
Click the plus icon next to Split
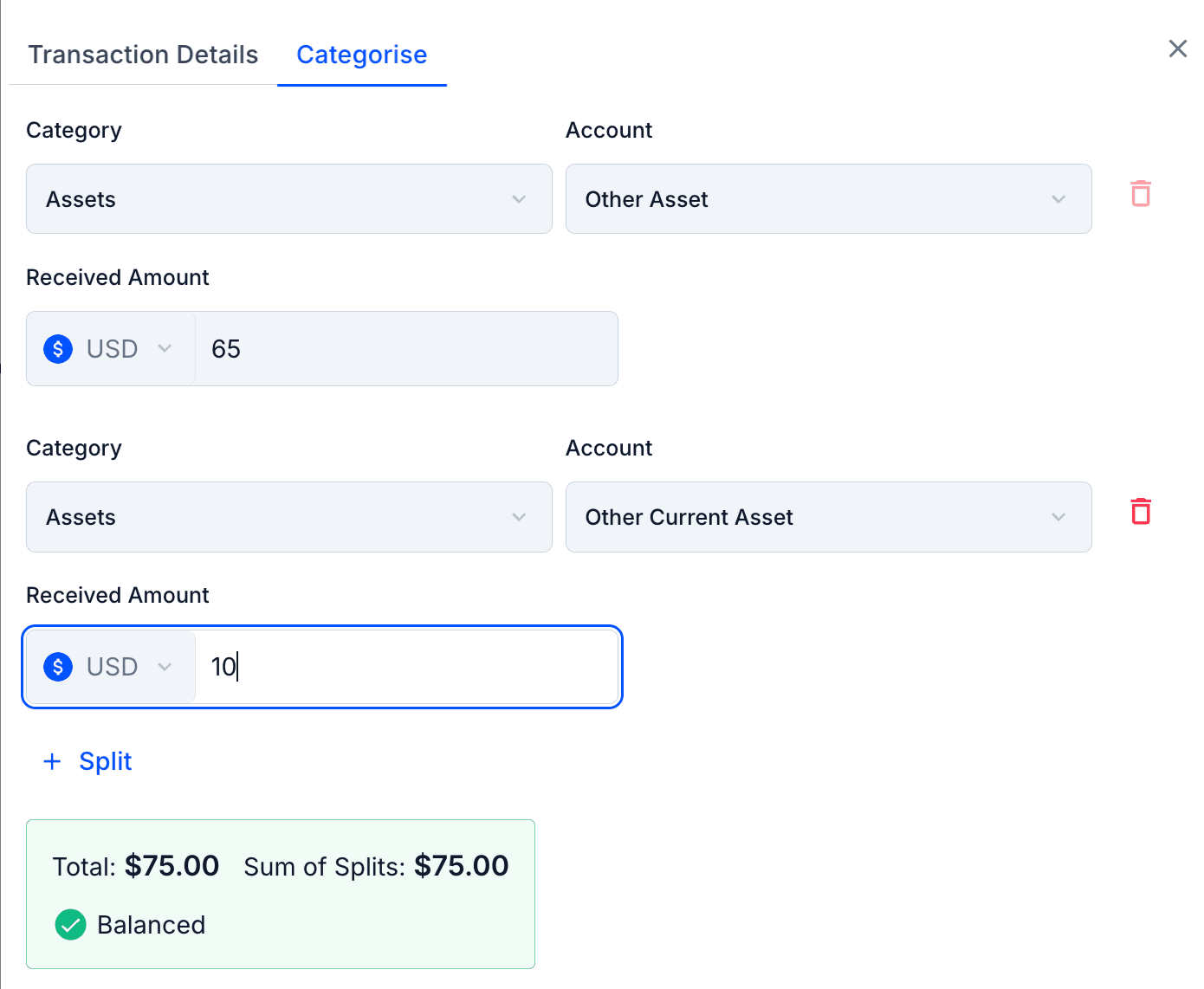coord(53,761)
